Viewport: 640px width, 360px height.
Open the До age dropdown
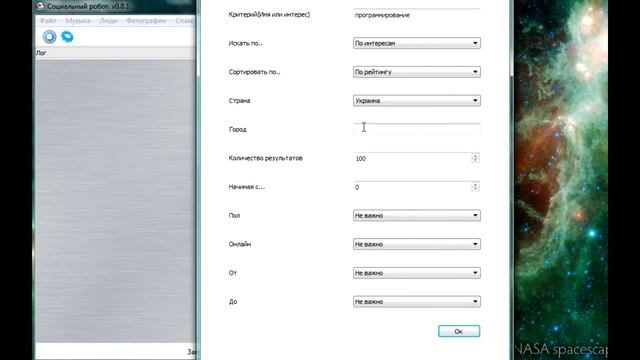(x=417, y=302)
